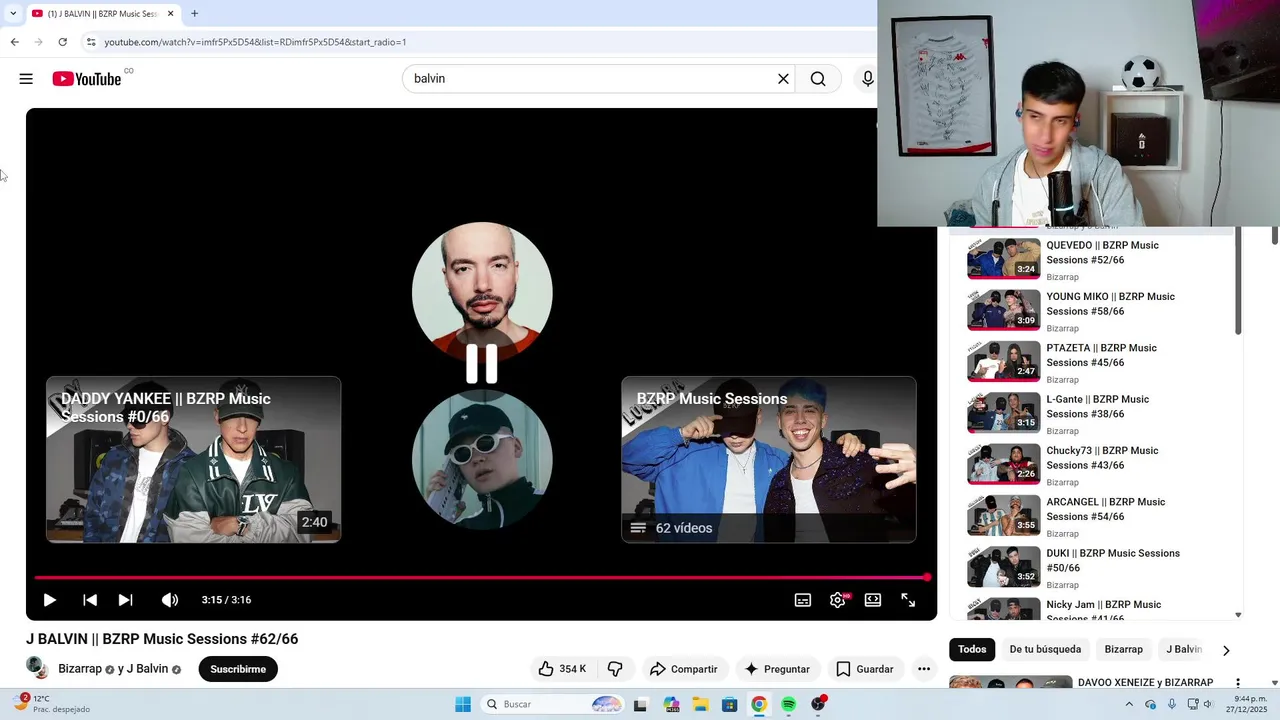Click the playlist panel scrollbar
Screen dimensions: 1280x720
pyautogui.click(x=1238, y=280)
